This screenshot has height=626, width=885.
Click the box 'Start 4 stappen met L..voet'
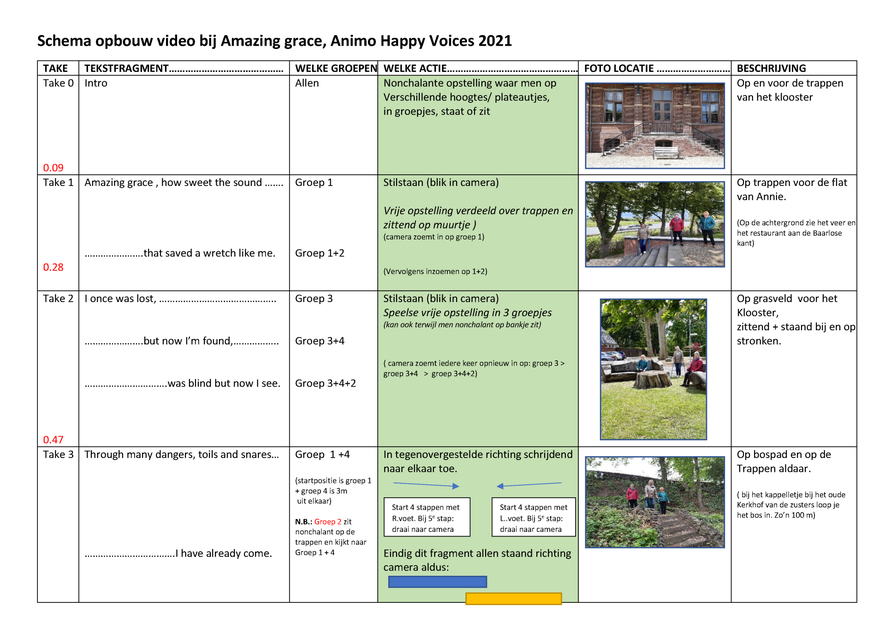533,517
